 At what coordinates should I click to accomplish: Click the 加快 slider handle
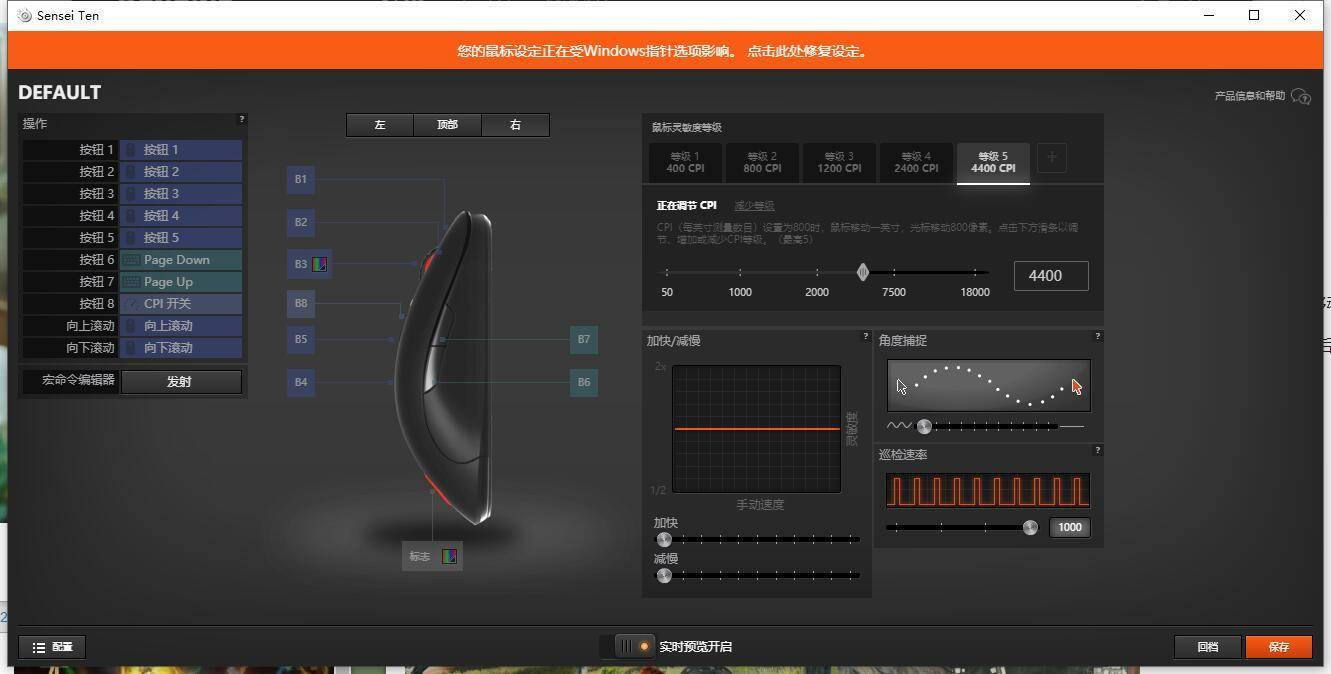pos(664,540)
